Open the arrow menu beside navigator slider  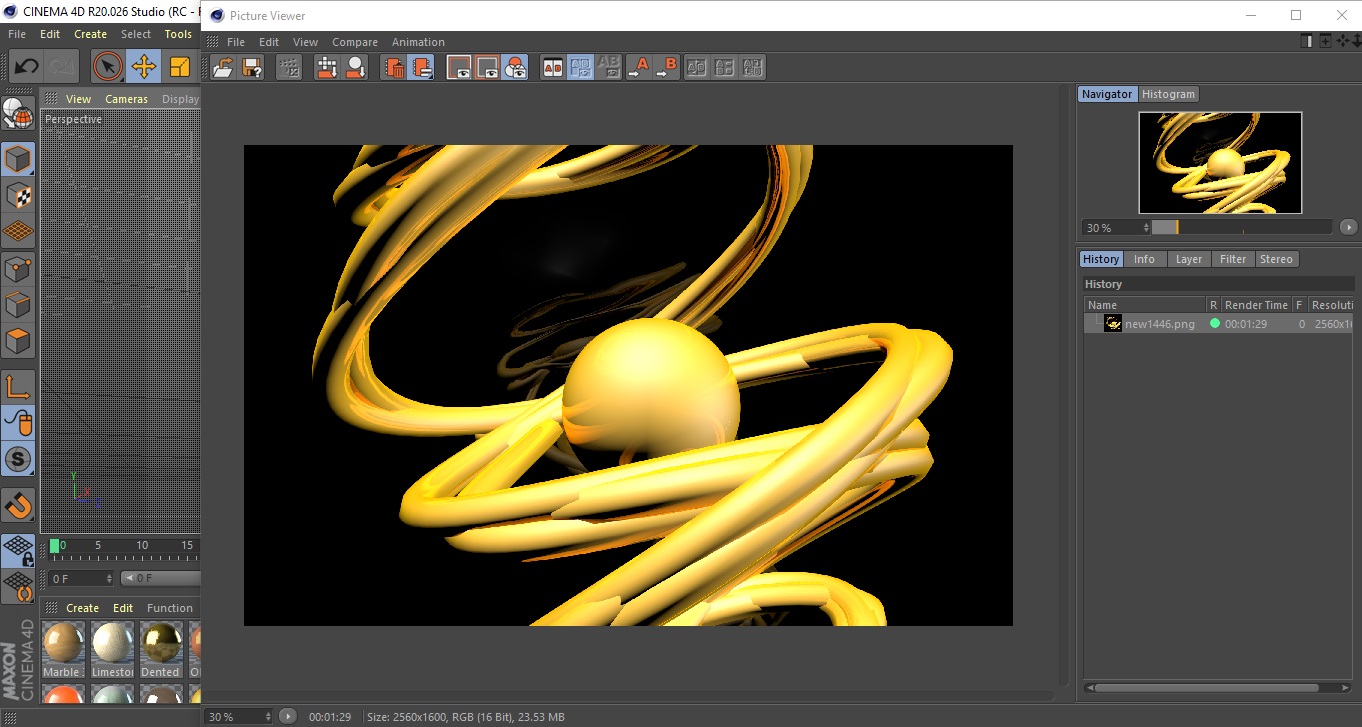(x=1348, y=227)
